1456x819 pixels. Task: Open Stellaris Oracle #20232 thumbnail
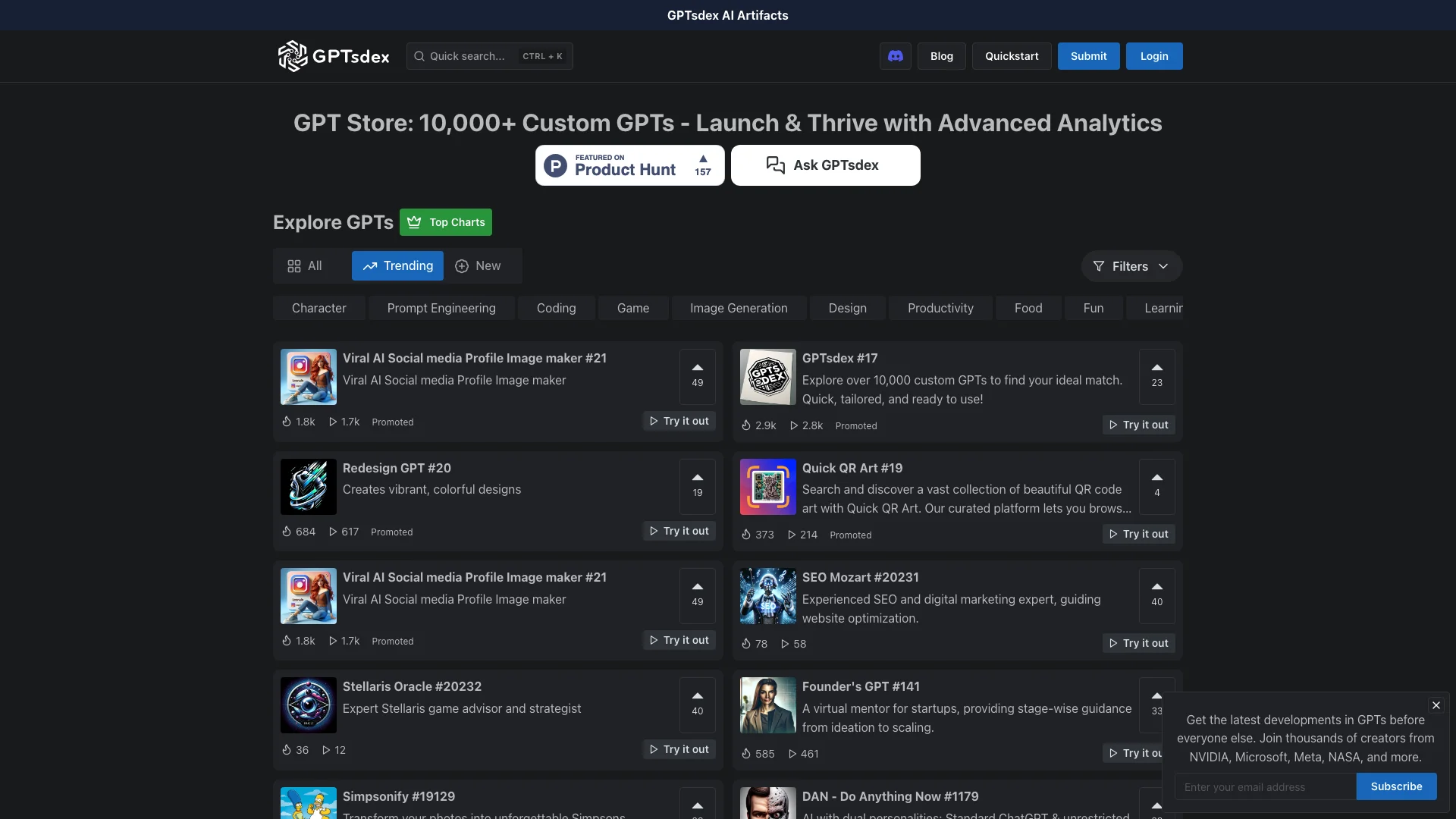pyautogui.click(x=308, y=705)
